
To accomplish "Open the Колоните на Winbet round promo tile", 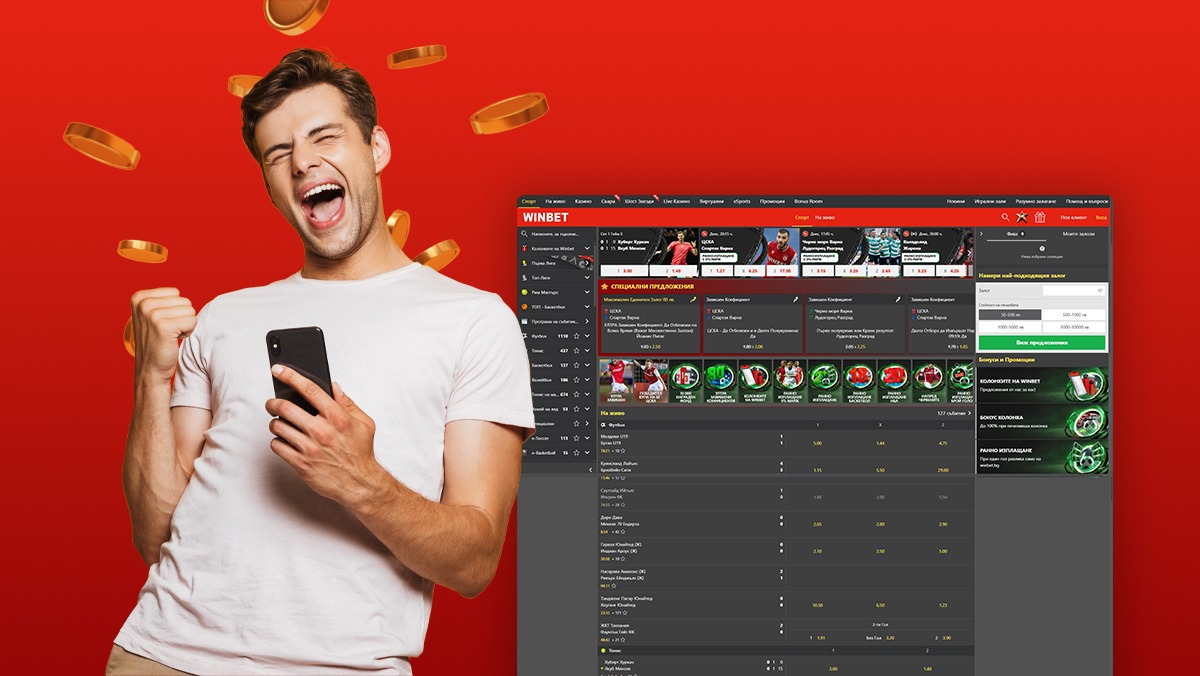I will click(754, 382).
